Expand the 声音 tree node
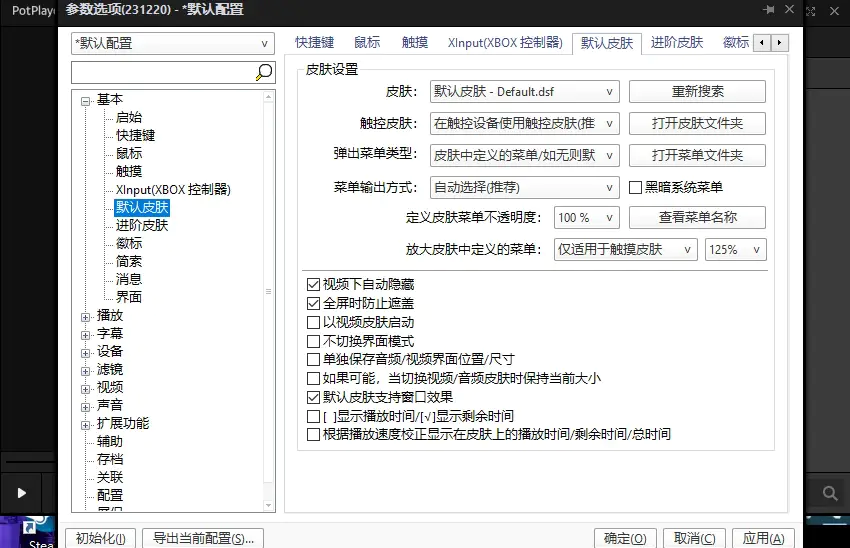The image size is (850, 548). 85,407
